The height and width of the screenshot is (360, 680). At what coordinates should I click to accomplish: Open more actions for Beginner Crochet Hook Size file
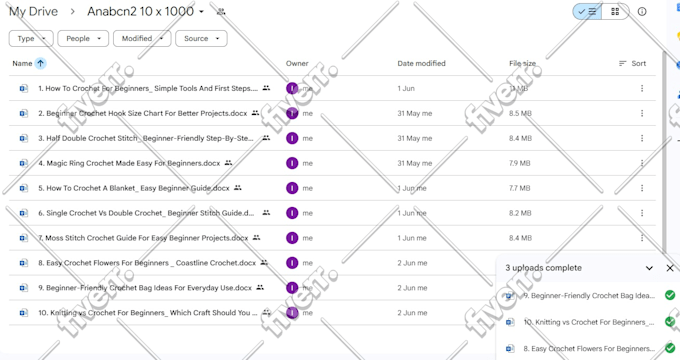coord(642,113)
